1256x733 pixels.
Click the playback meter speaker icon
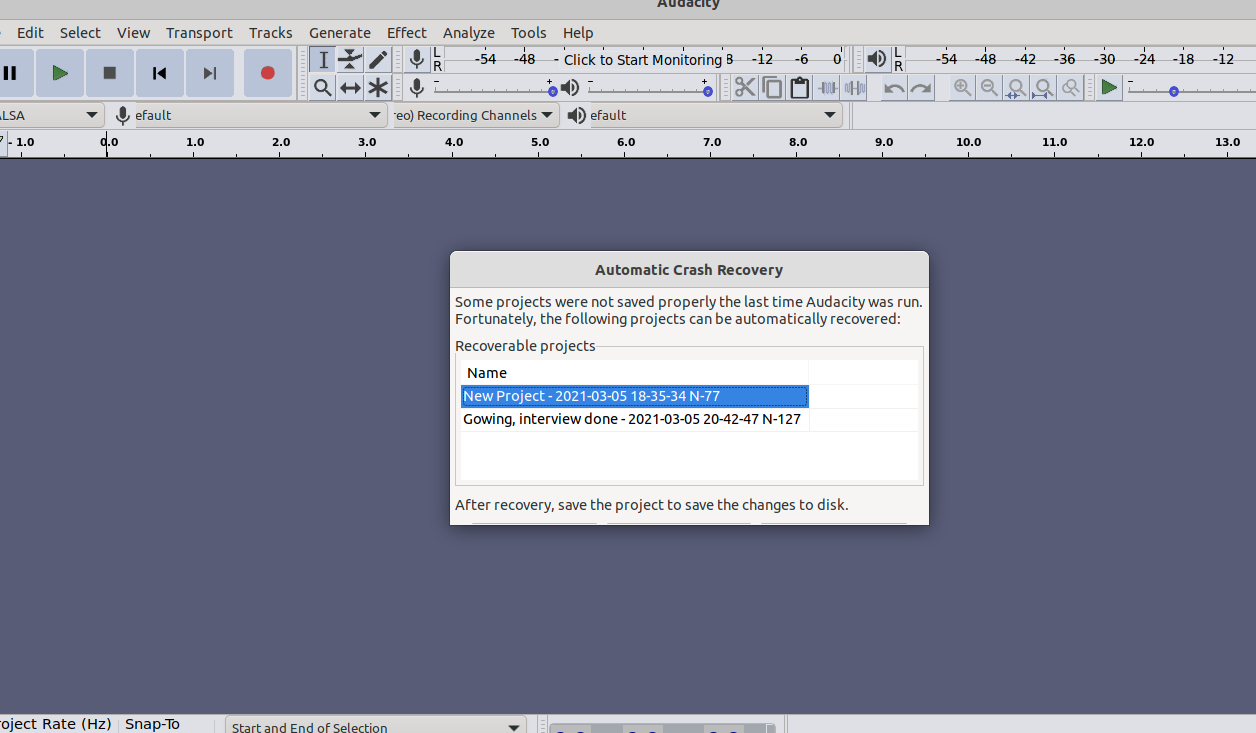(877, 59)
